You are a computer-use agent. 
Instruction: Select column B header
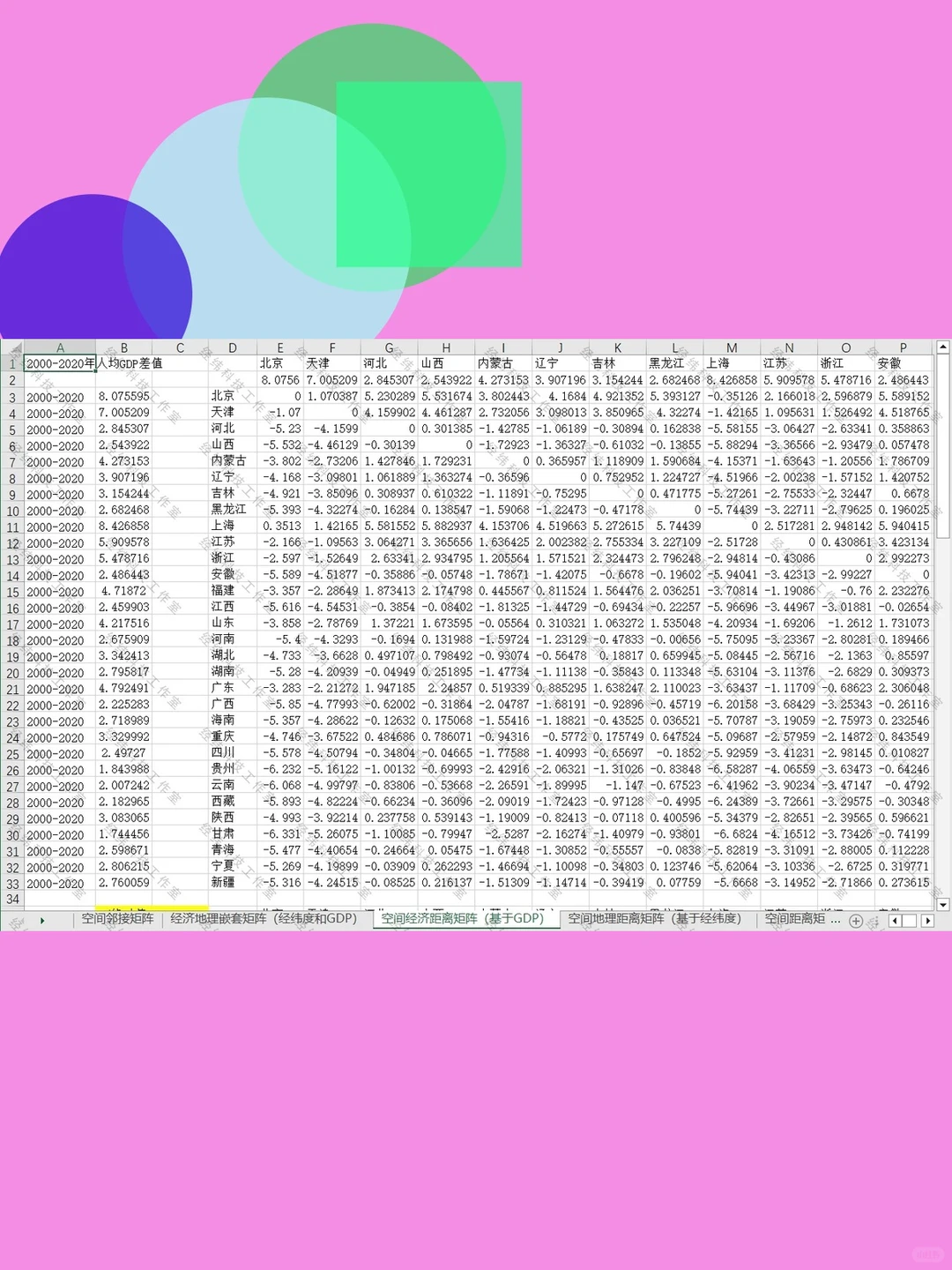point(124,347)
